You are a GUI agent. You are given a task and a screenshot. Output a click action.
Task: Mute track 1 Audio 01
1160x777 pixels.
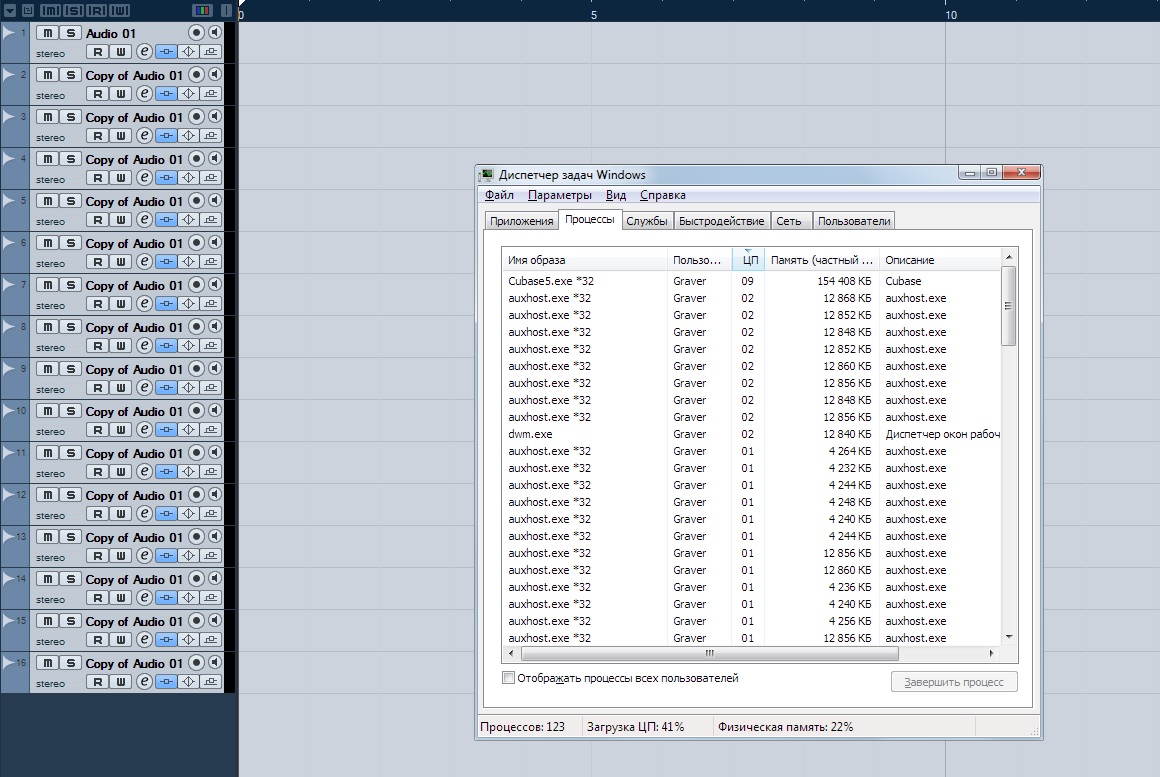point(47,33)
